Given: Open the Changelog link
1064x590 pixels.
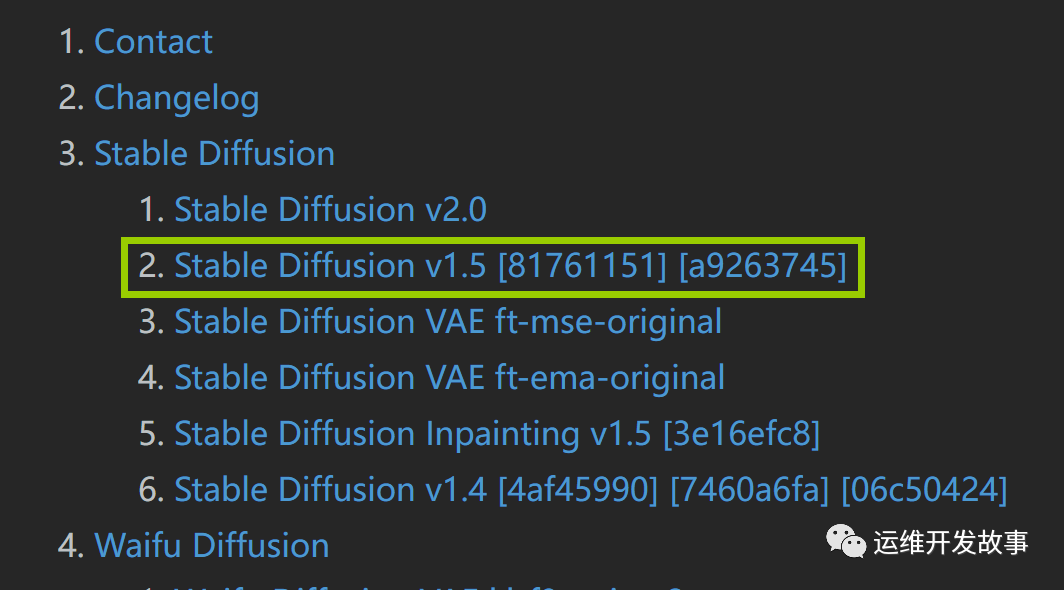Looking at the screenshot, I should (176, 98).
